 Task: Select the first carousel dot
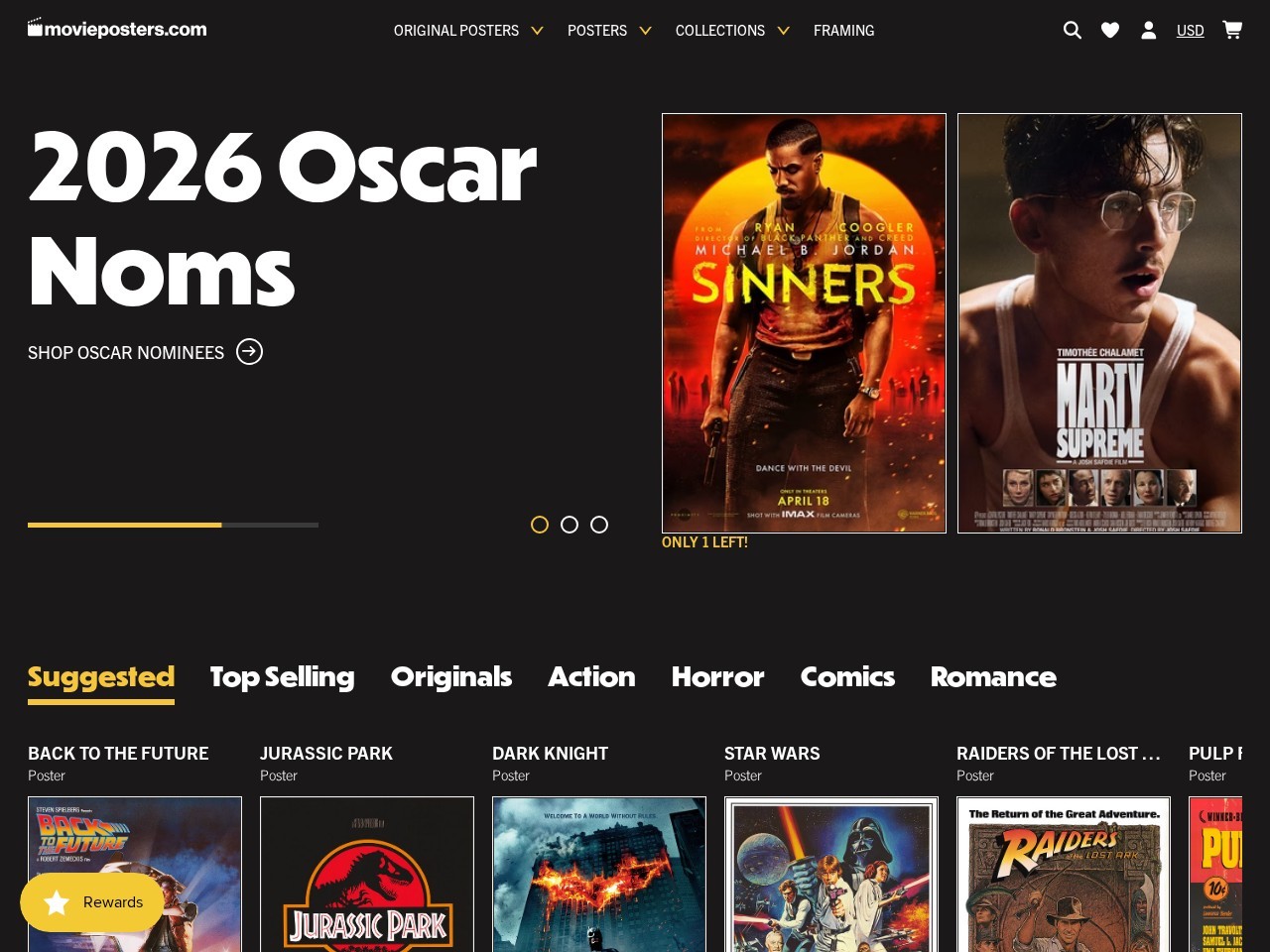[540, 525]
